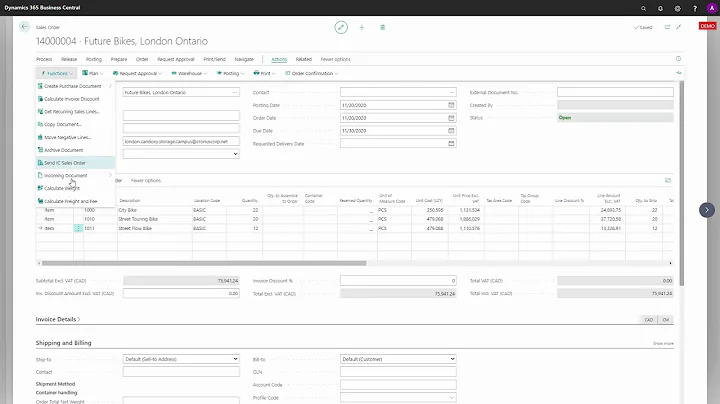Show the info icon panel
Screen dimensions: 720x404
click(x=678, y=59)
